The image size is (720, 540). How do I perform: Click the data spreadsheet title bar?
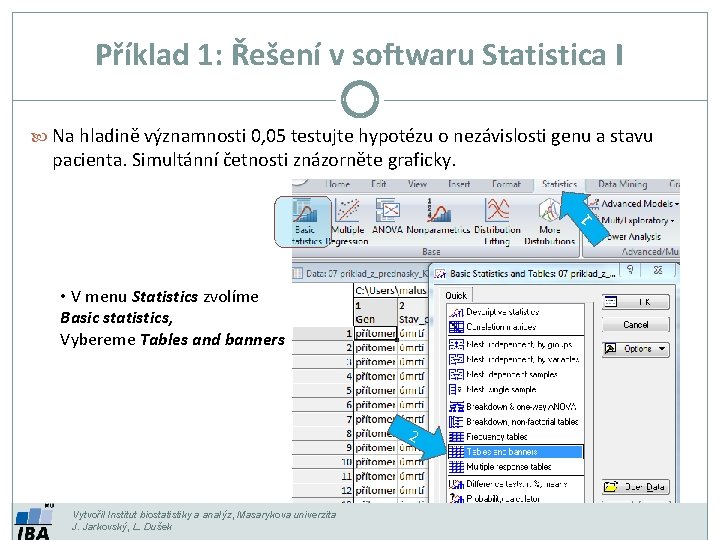360,274
